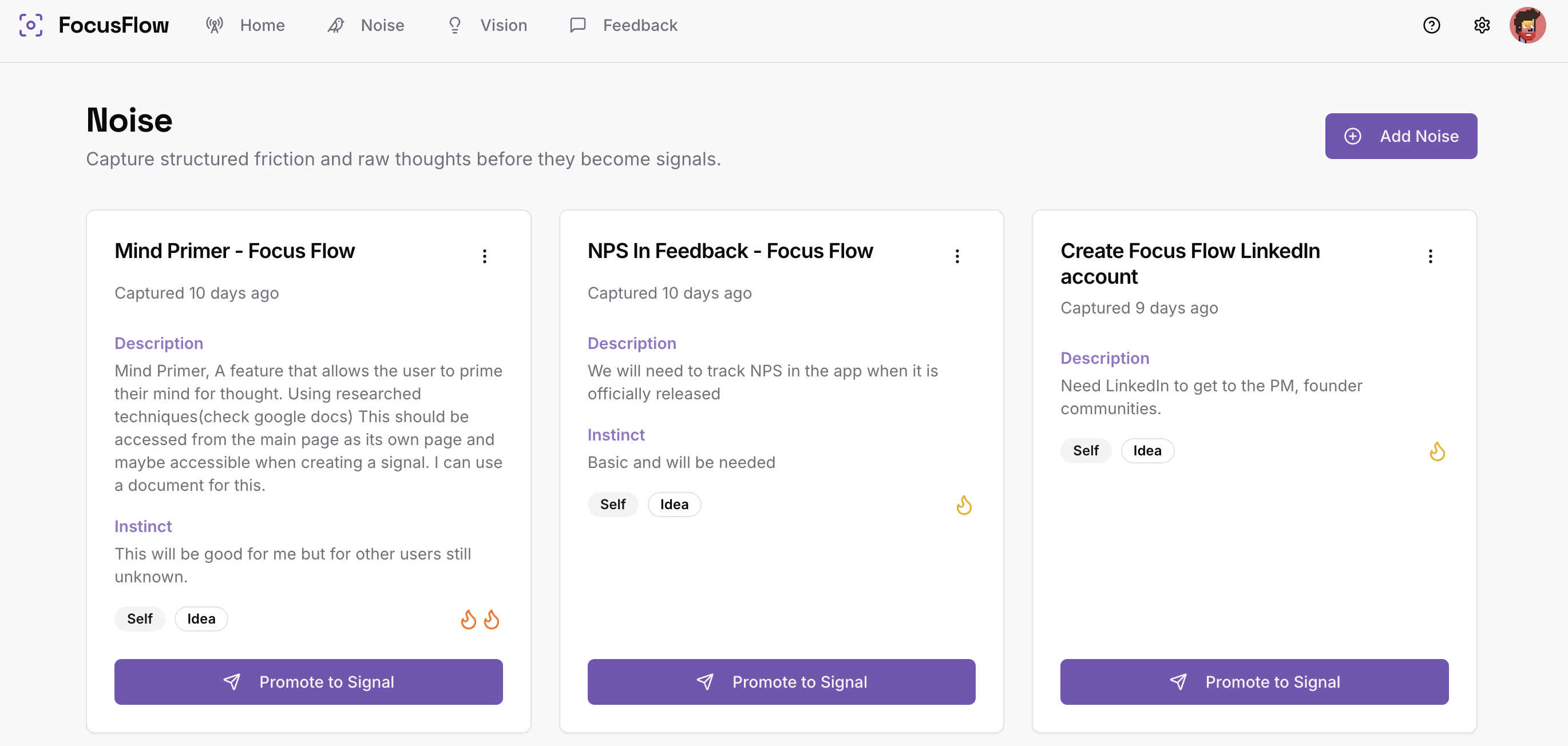Open the three-dot menu on Mind Primer card

pyautogui.click(x=485, y=256)
